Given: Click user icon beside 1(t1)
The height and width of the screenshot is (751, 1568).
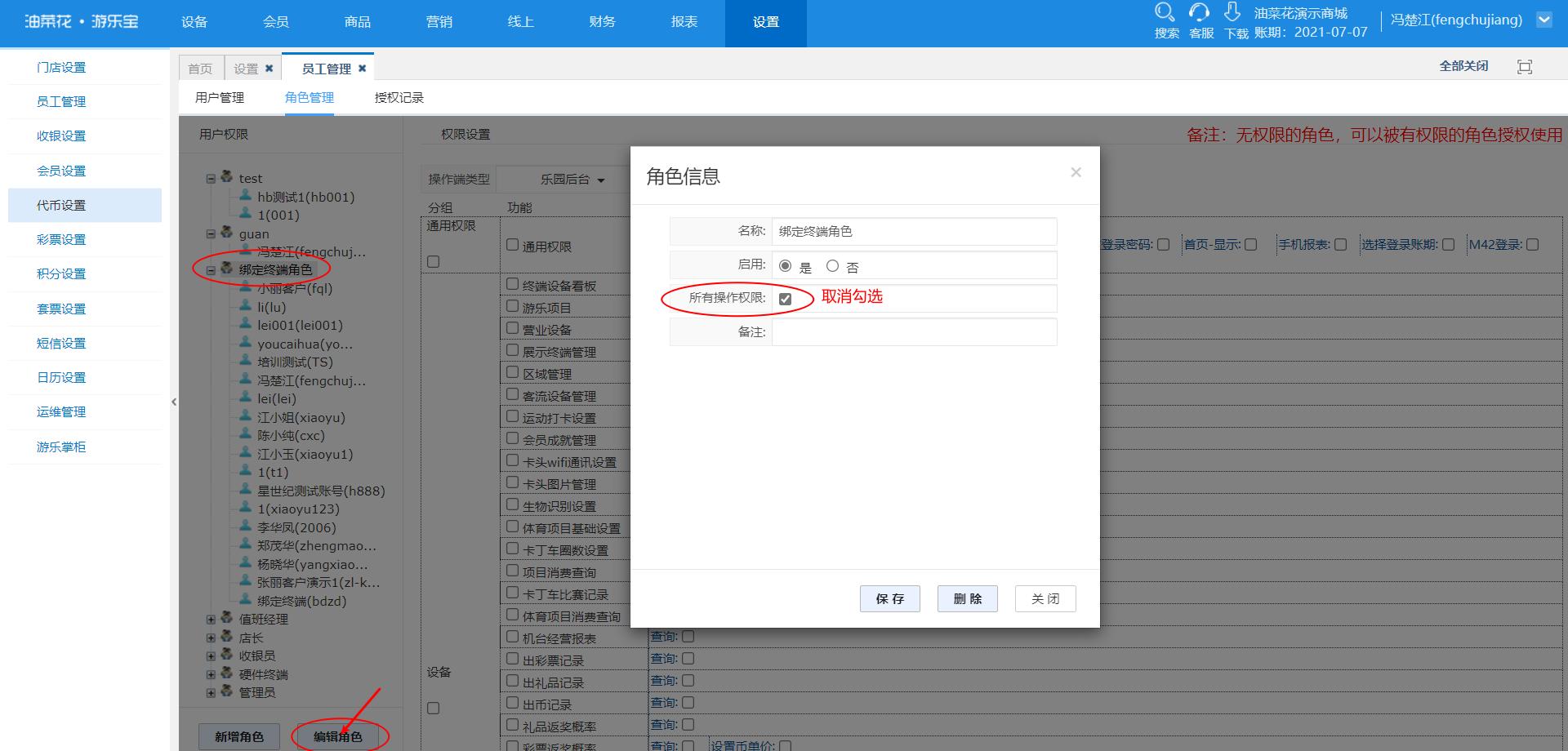Looking at the screenshot, I should [x=245, y=471].
